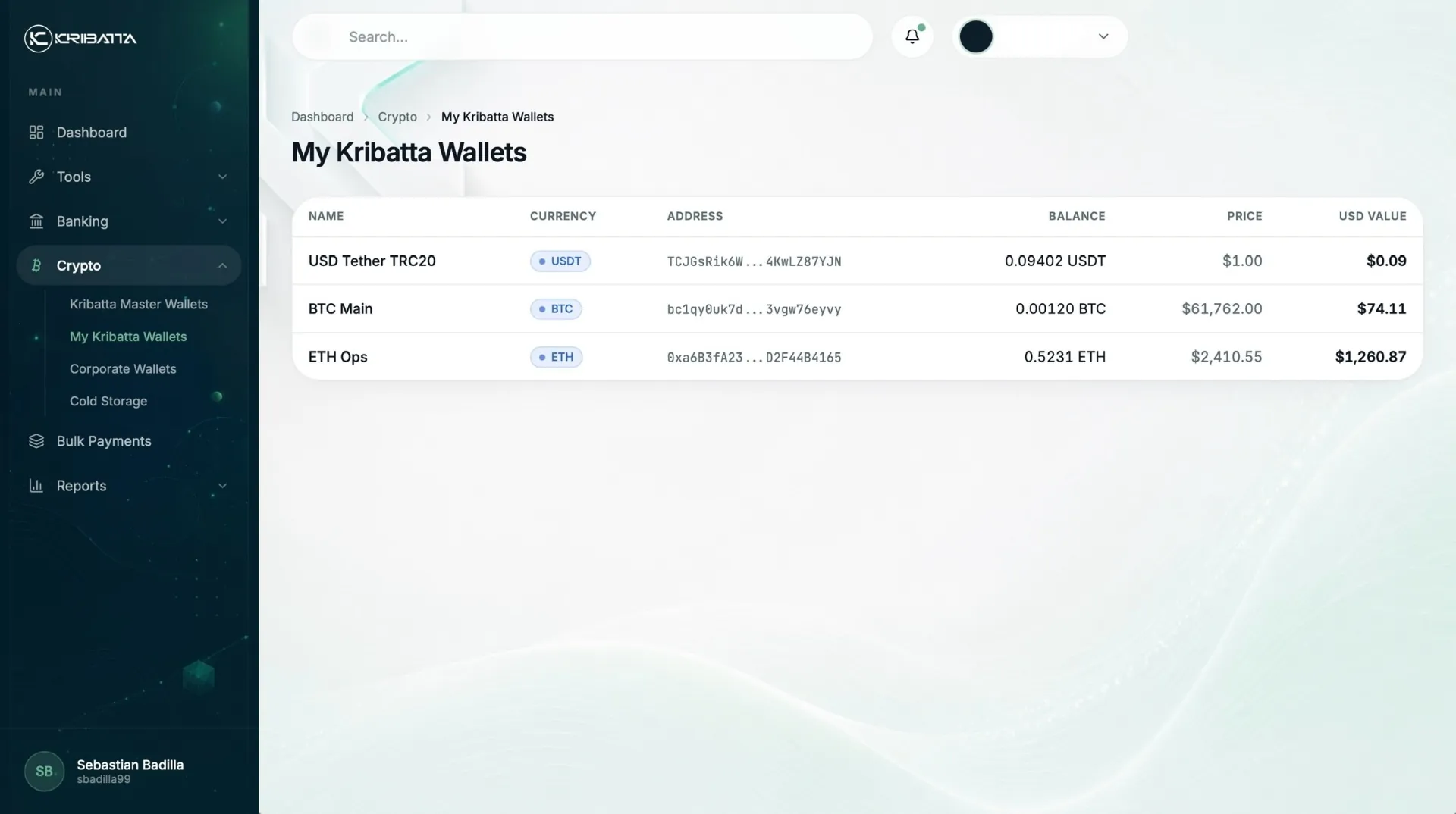This screenshot has height=814, width=1456.
Task: Click the Sebastian Badilla user name
Action: [130, 765]
